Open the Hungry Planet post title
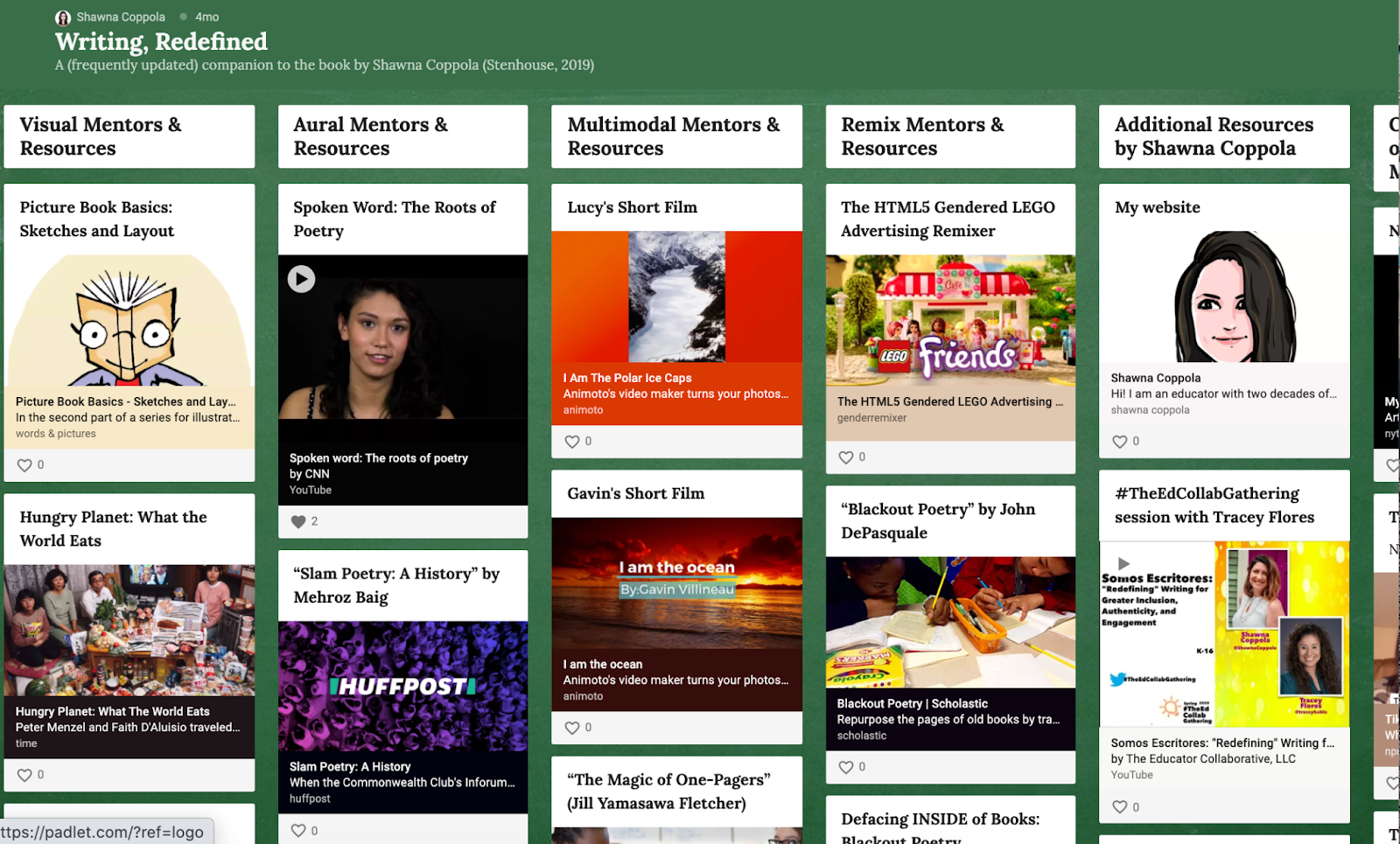Image resolution: width=1400 pixels, height=844 pixels. 114,529
